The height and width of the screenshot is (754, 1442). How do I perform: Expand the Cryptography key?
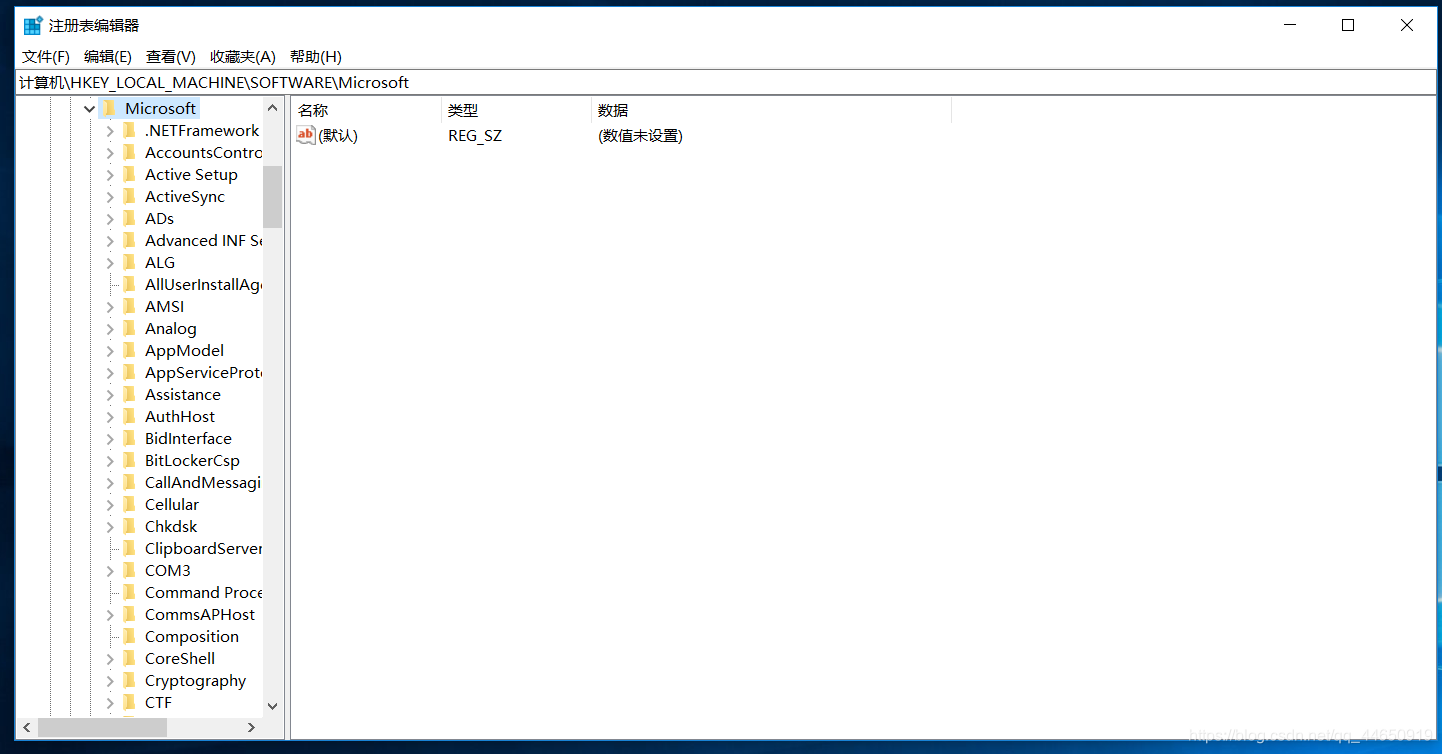[110, 680]
